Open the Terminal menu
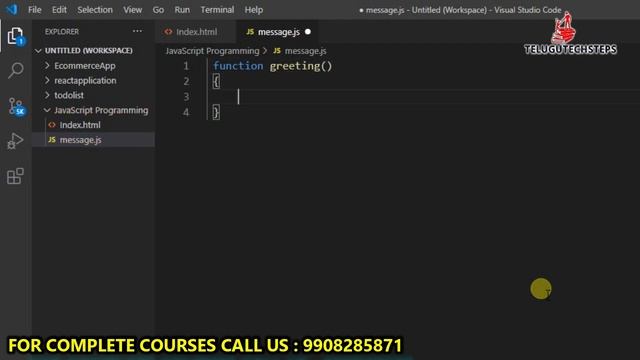The width and height of the screenshot is (640, 360). point(217,9)
